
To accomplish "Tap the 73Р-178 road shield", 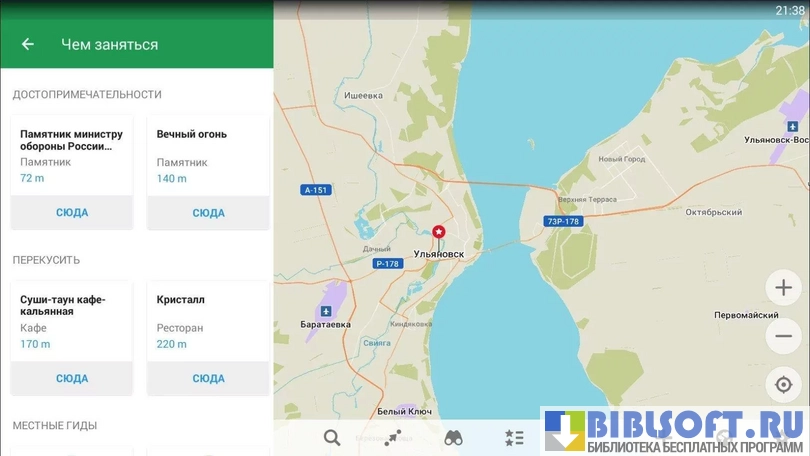I will point(562,221).
